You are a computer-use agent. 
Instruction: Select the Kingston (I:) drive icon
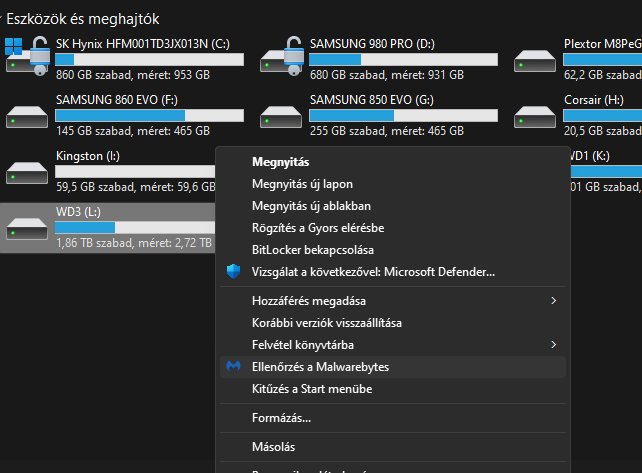click(27, 173)
